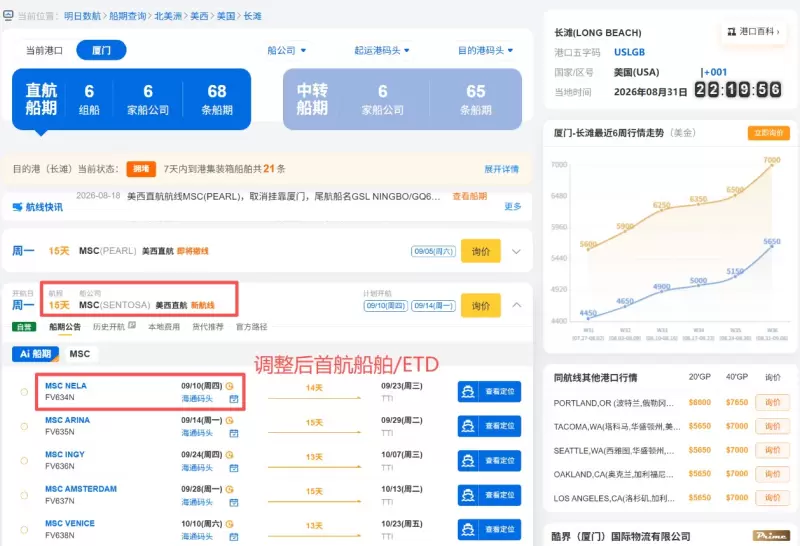Click the 明日数航 breadcrumb link
This screenshot has width=800, height=546.
tap(82, 16)
